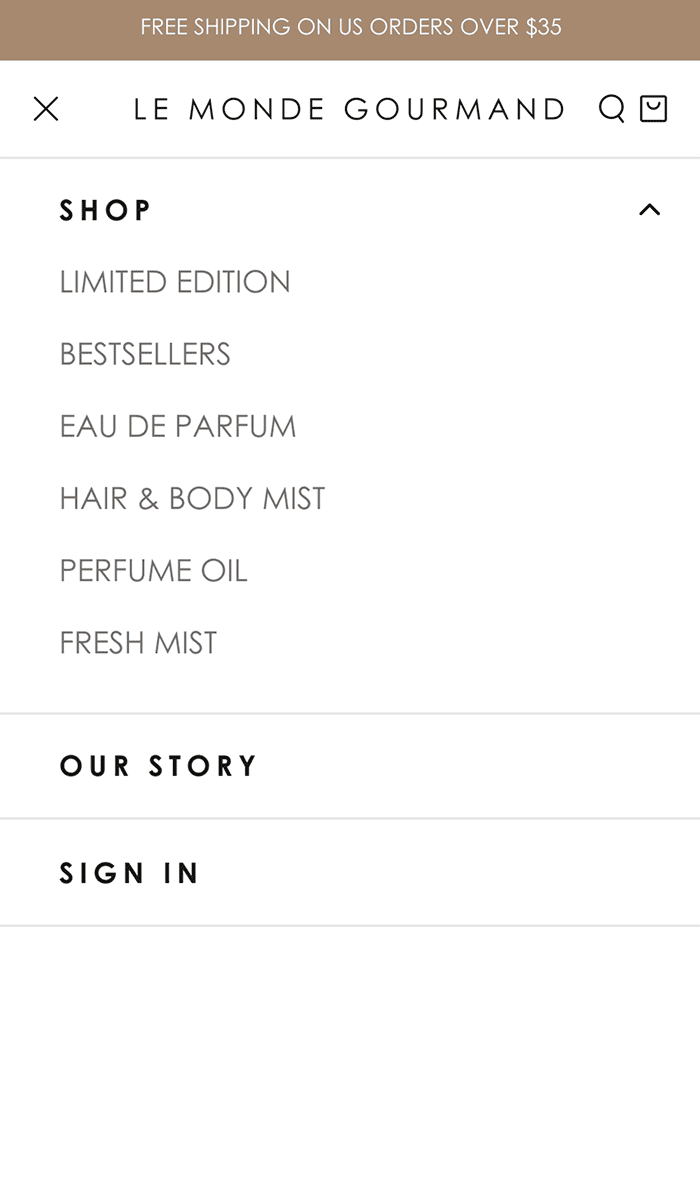Search products with the header magnifying glass

pos(611,108)
